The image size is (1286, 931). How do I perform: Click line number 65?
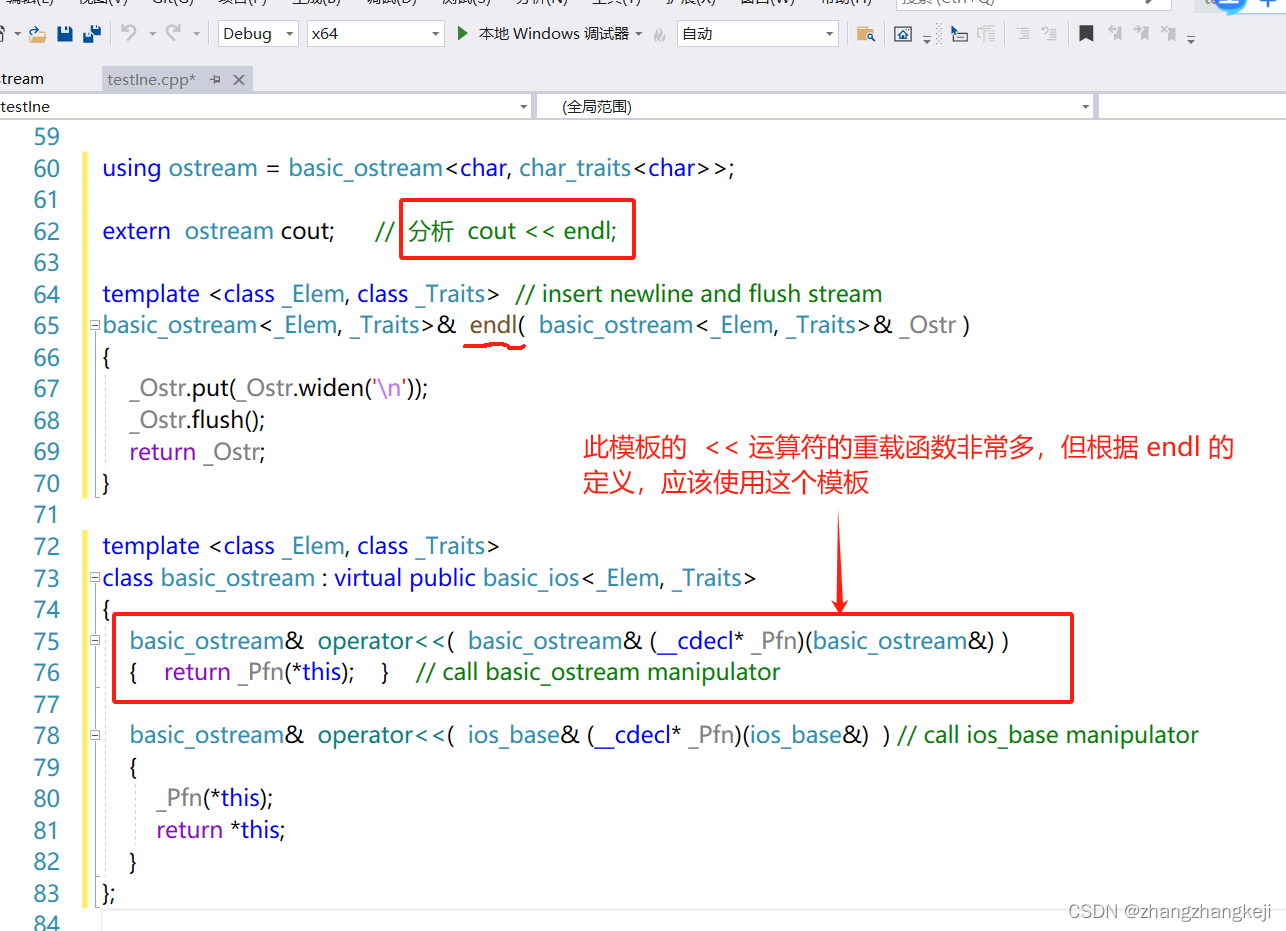[47, 326]
